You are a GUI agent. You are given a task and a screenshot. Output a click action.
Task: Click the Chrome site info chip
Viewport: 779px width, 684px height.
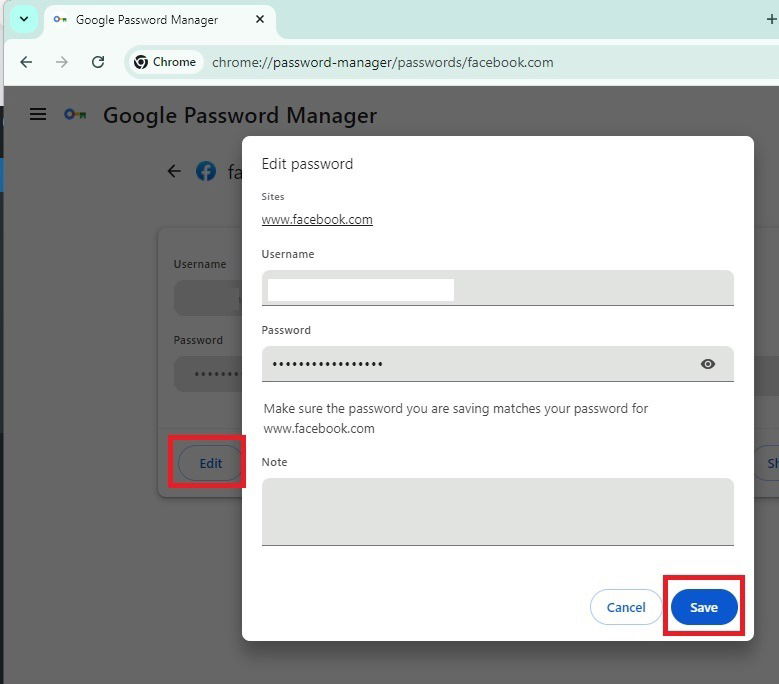[165, 62]
